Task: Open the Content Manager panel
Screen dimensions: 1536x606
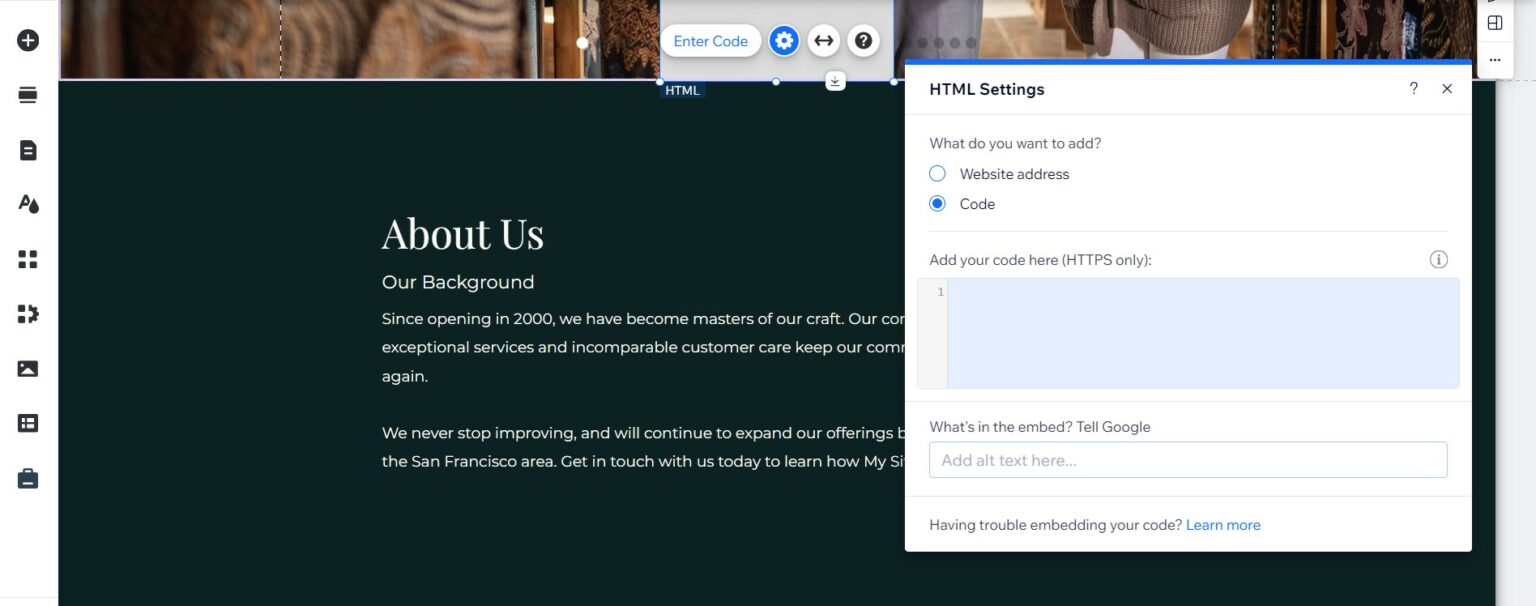Action: (27, 423)
